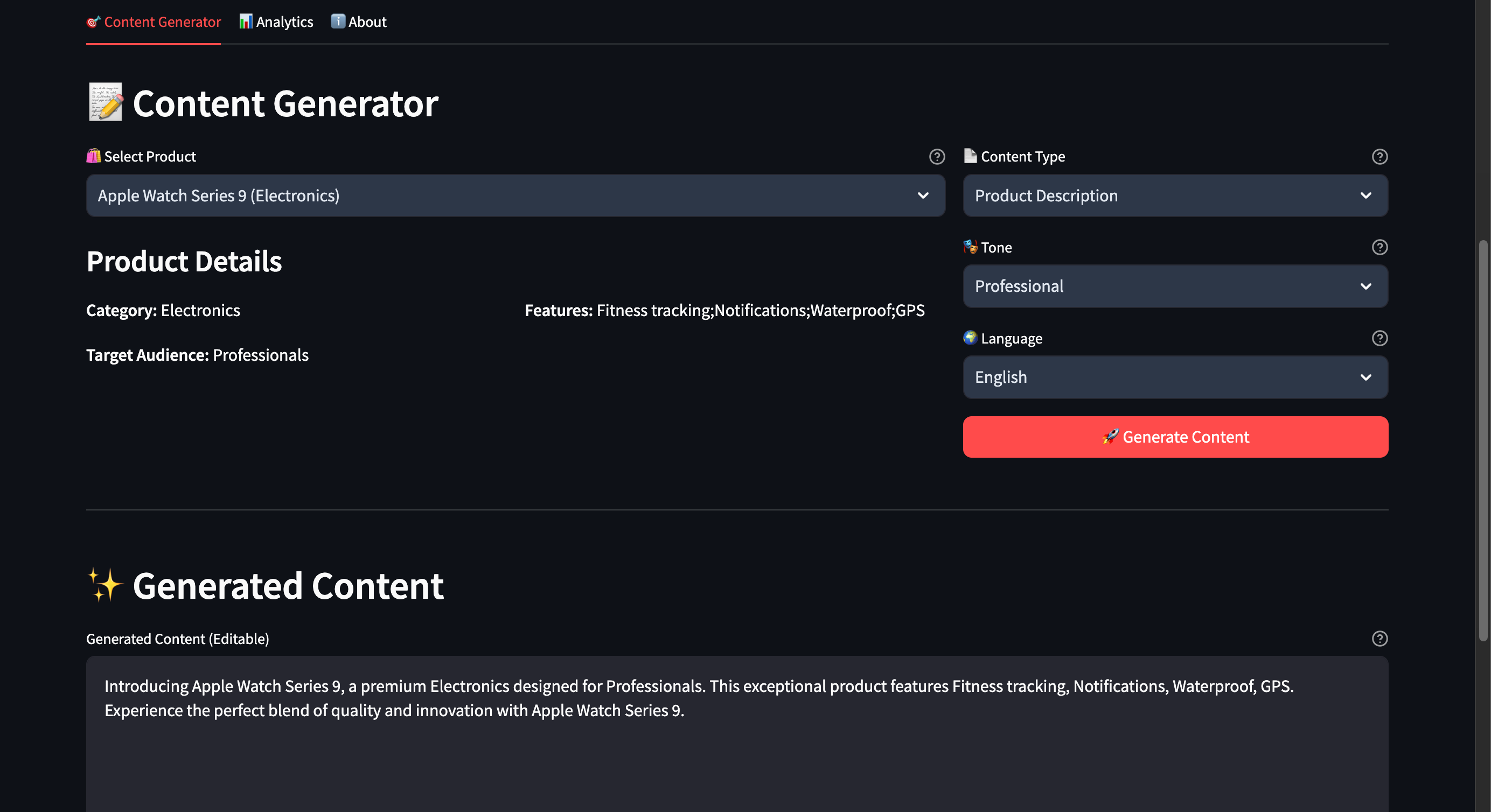This screenshot has width=1491, height=812.
Task: Click the memo pencil icon by title
Action: point(106,102)
